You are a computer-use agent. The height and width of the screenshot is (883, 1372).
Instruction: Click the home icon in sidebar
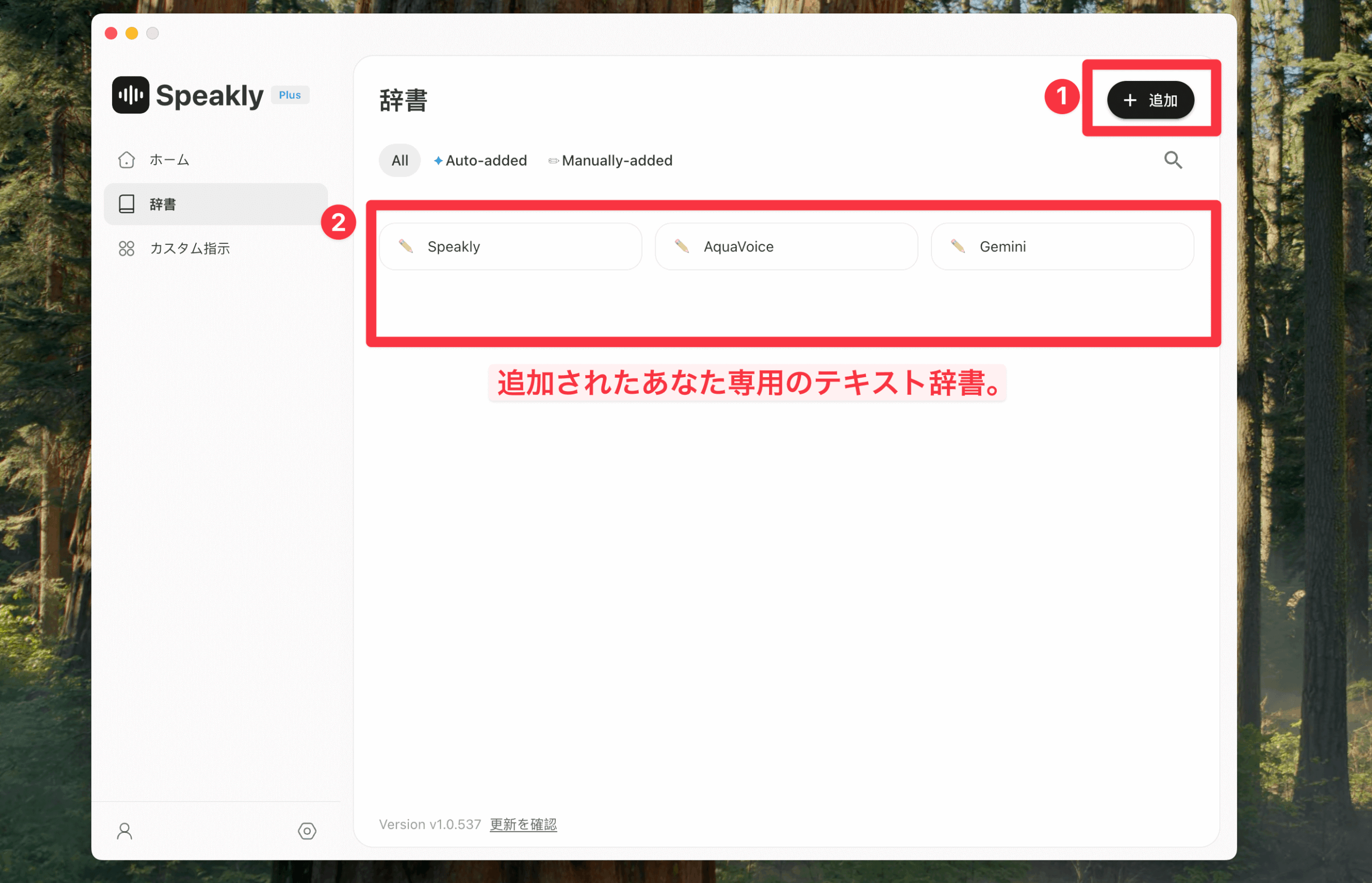point(126,160)
